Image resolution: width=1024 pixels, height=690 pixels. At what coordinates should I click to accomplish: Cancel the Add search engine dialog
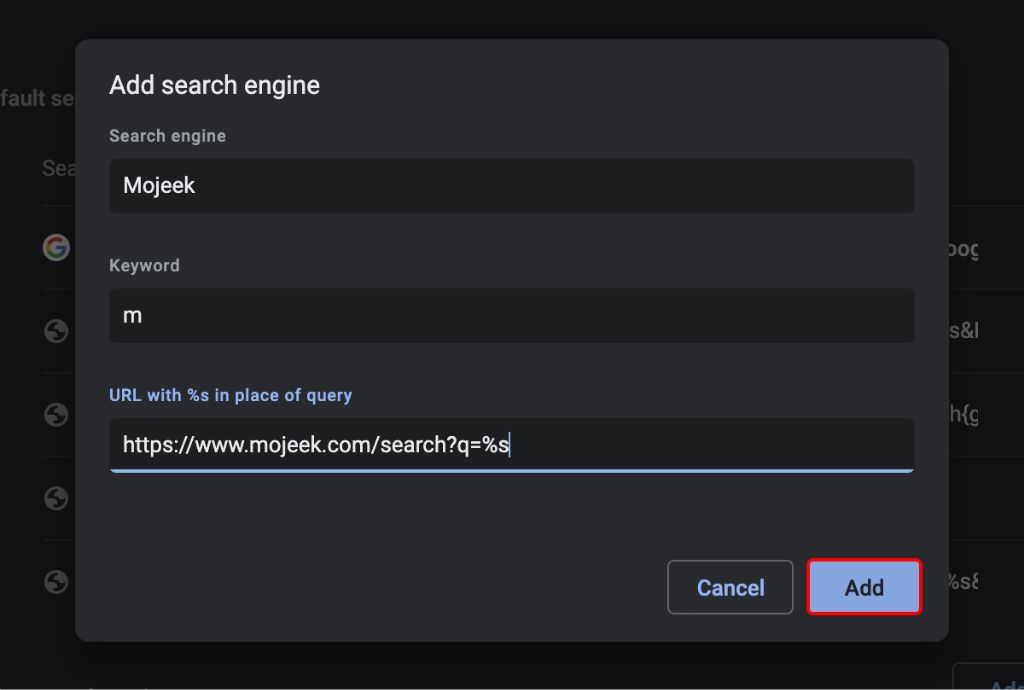coord(730,587)
